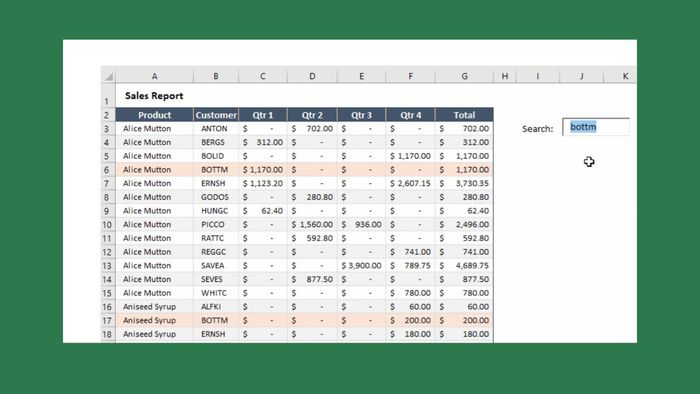
Task: Select the ANTON customer cell
Action: tap(216, 129)
